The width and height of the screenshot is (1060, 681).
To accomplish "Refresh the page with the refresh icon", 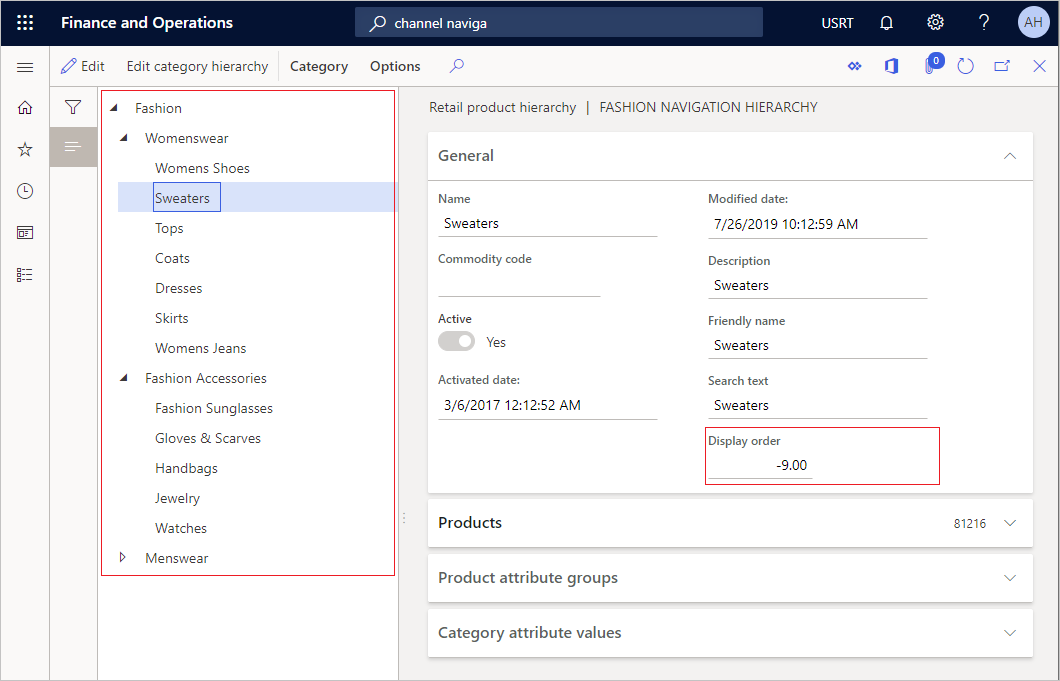I will (x=965, y=66).
